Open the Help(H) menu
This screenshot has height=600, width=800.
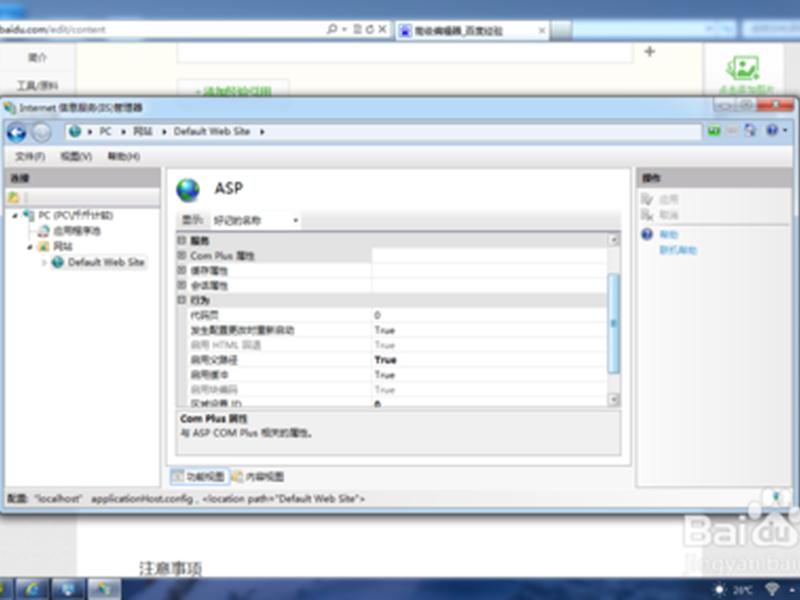point(123,156)
